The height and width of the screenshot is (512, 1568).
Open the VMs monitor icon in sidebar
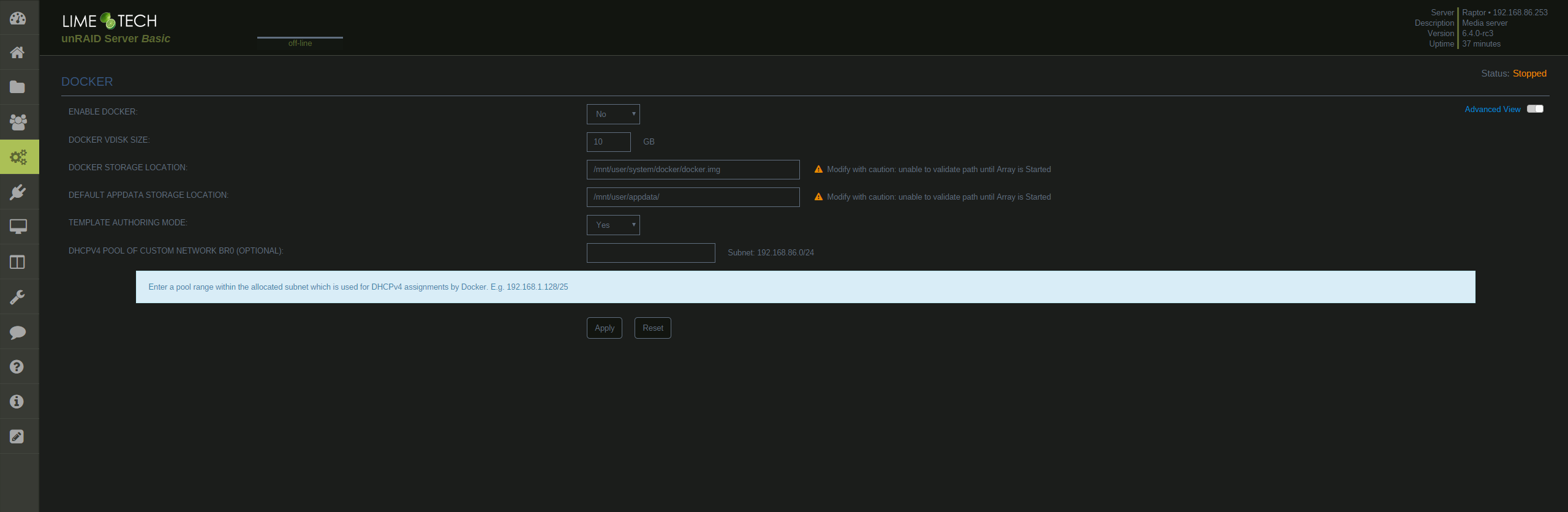point(18,227)
